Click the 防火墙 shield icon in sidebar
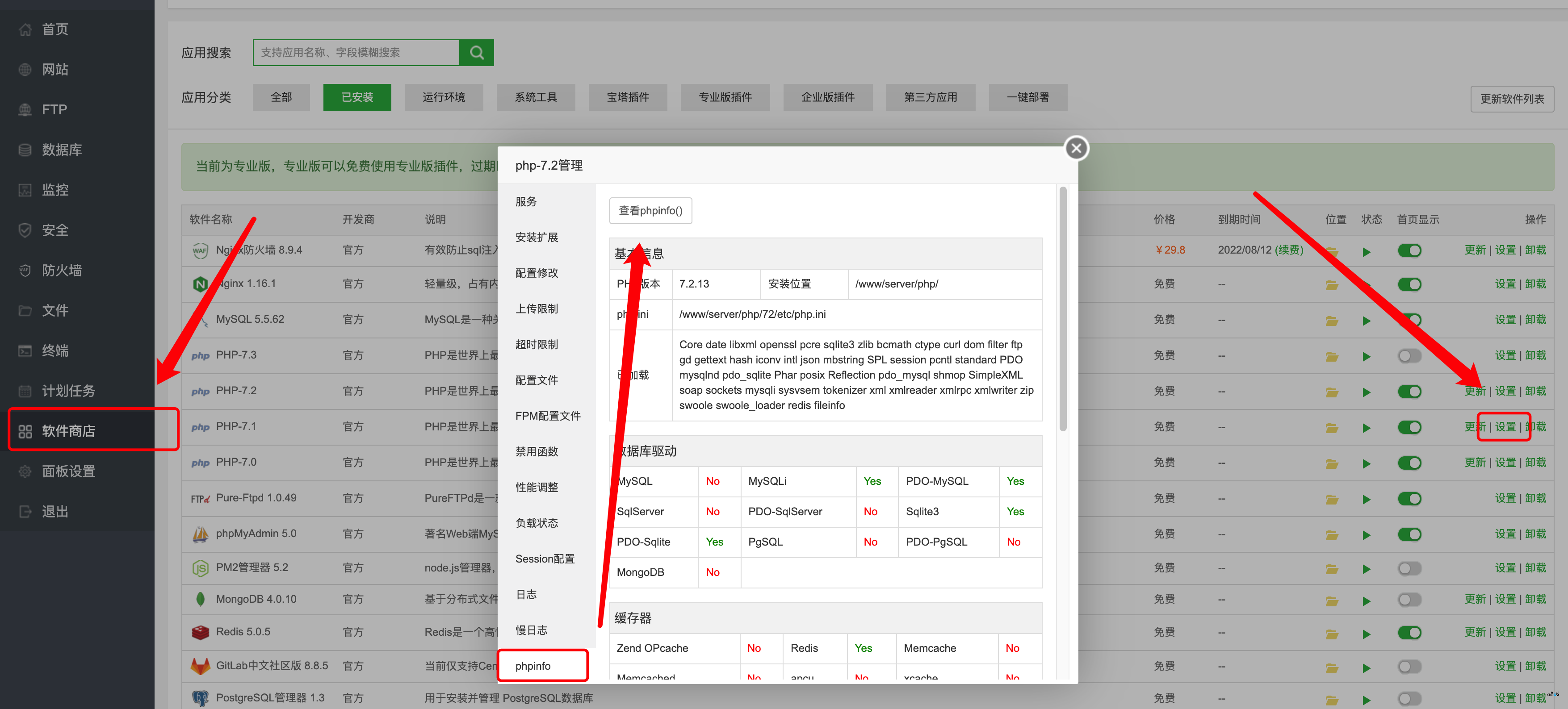1568x709 pixels. pos(25,270)
